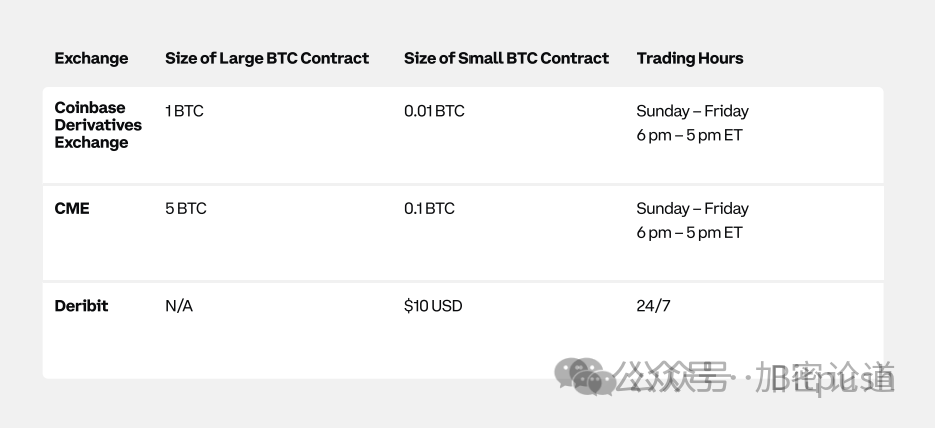Click CME's 6 pm – 5 pm ET text
This screenshot has width=936, height=428.
[689, 232]
